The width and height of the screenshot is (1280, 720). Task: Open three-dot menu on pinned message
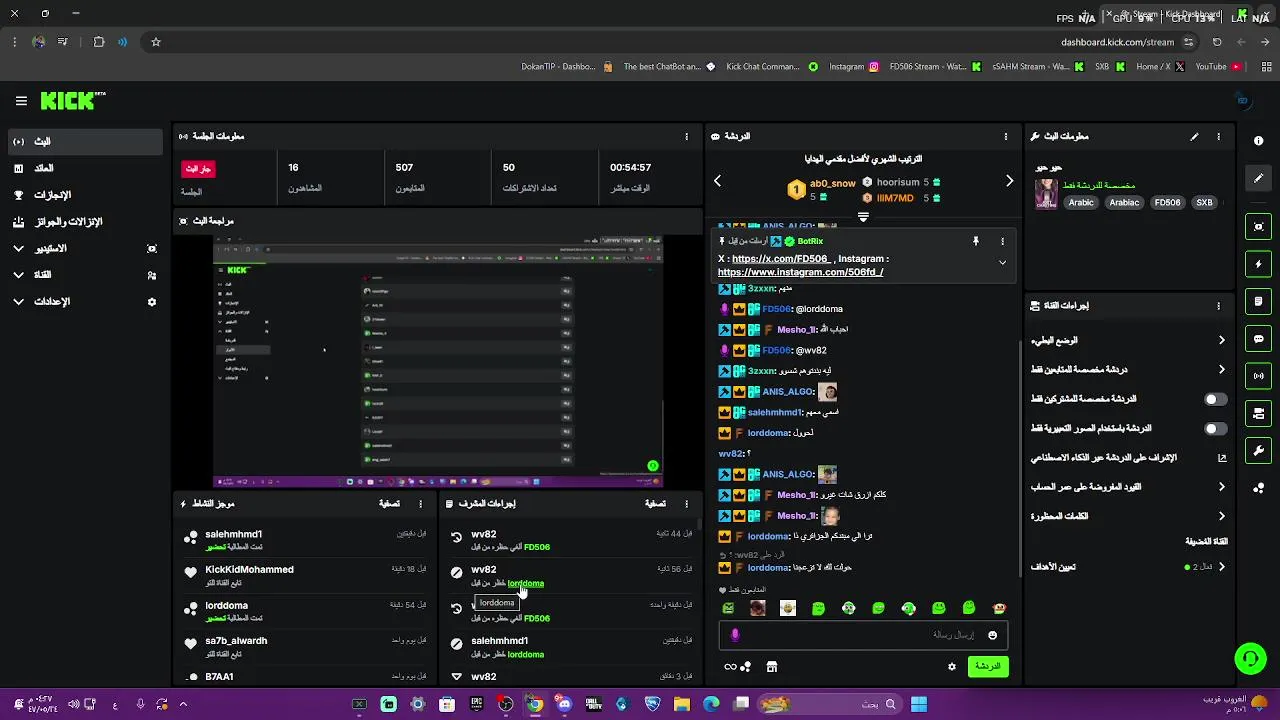(x=1002, y=241)
